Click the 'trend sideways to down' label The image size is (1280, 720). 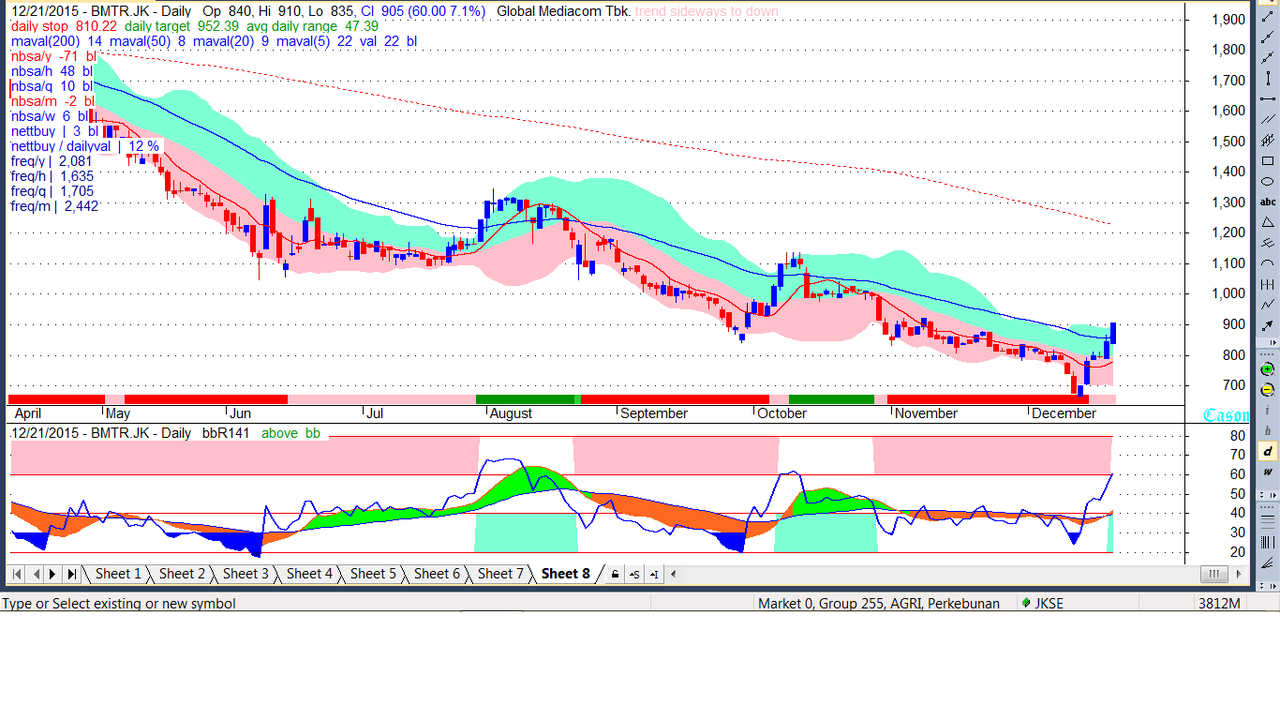pyautogui.click(x=707, y=11)
